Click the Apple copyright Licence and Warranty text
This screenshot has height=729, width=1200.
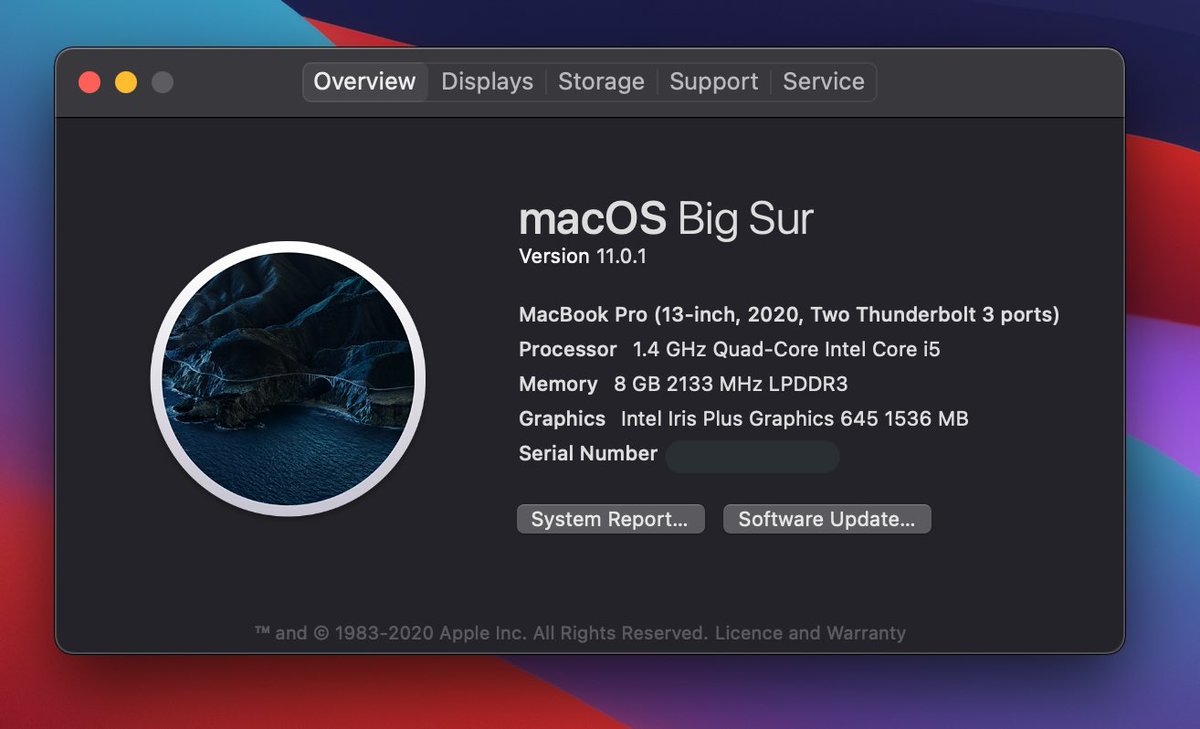pos(580,633)
